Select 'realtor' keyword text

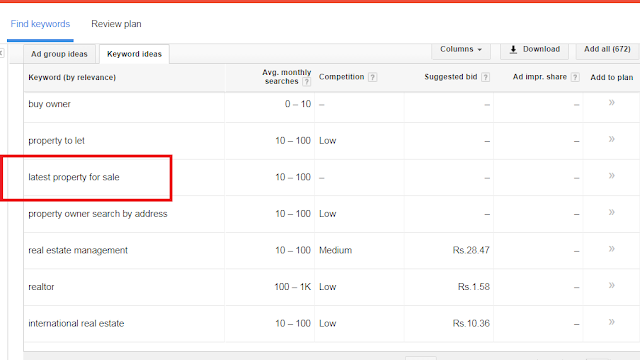[x=41, y=287]
